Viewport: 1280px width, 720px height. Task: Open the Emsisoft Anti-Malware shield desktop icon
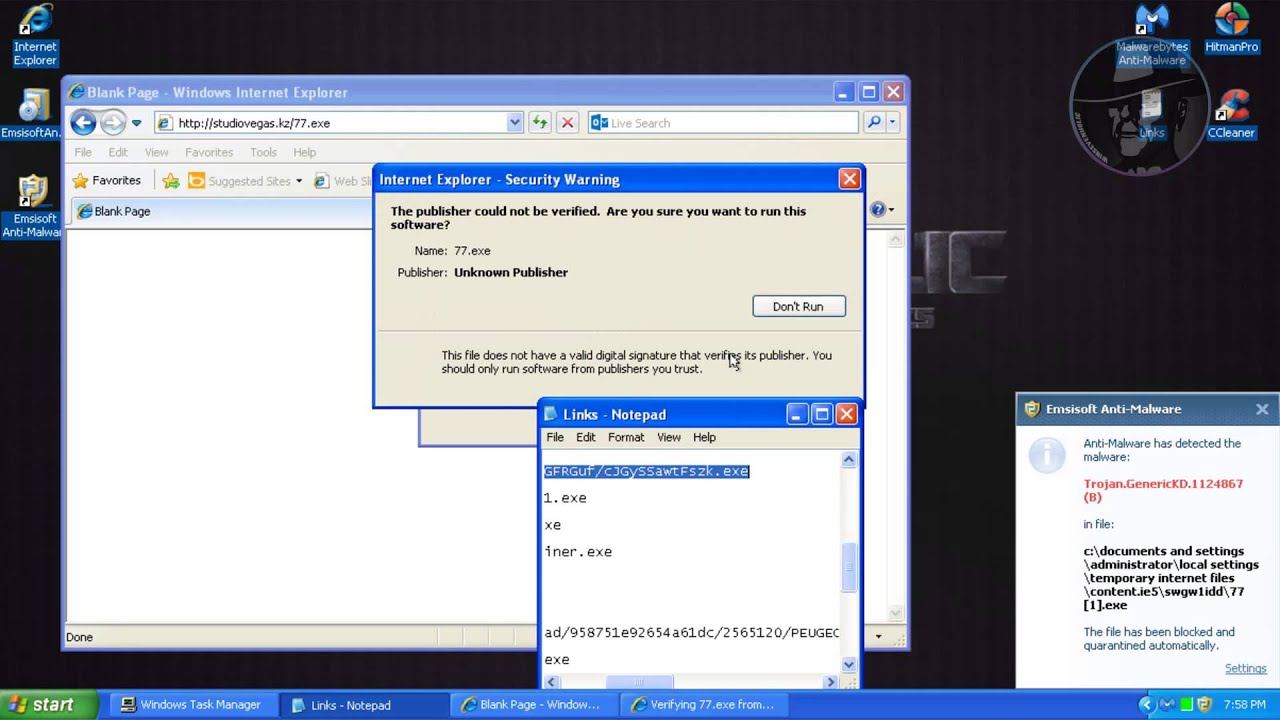[x=32, y=207]
